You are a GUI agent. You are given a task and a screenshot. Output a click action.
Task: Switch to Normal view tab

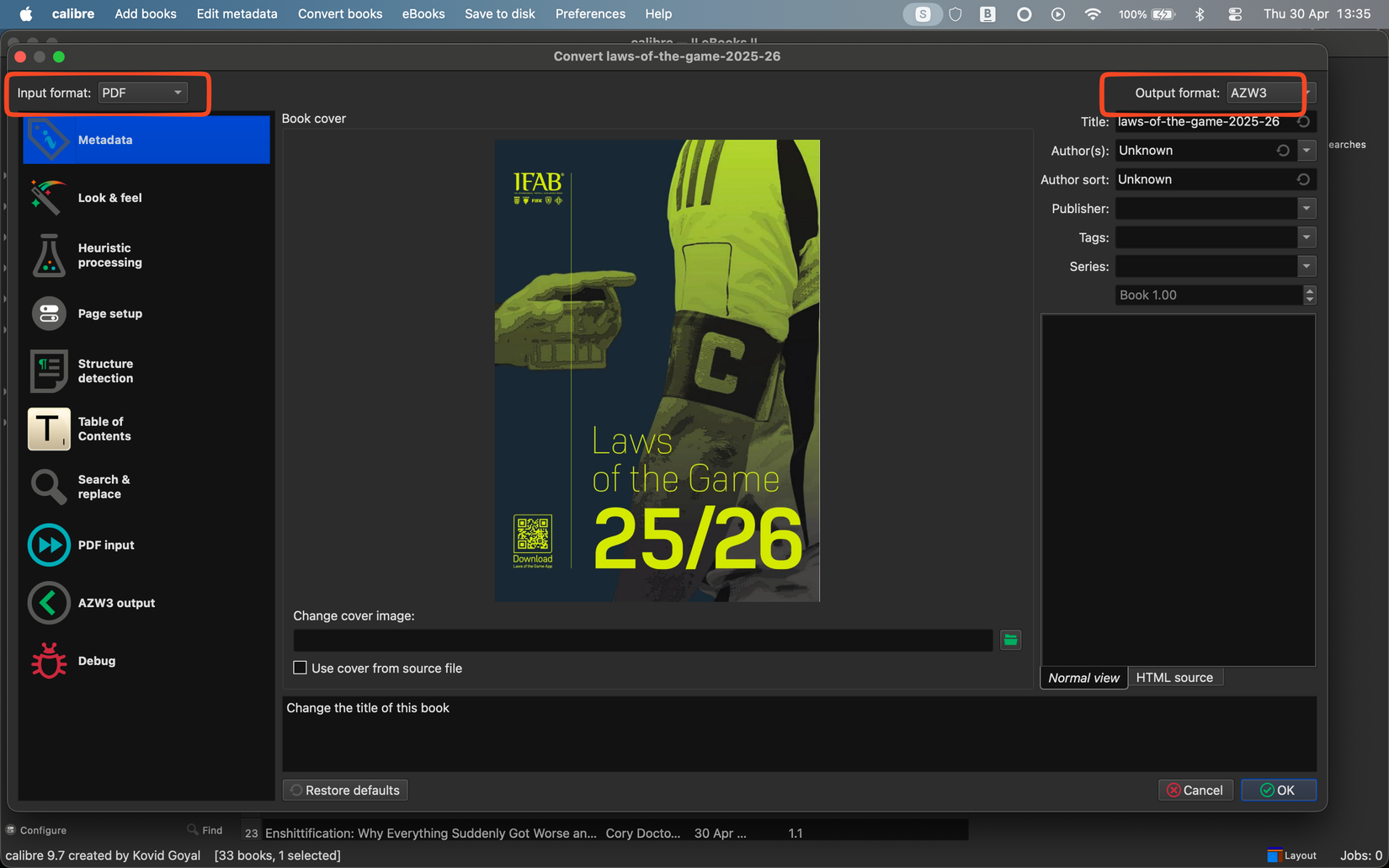coord(1083,678)
